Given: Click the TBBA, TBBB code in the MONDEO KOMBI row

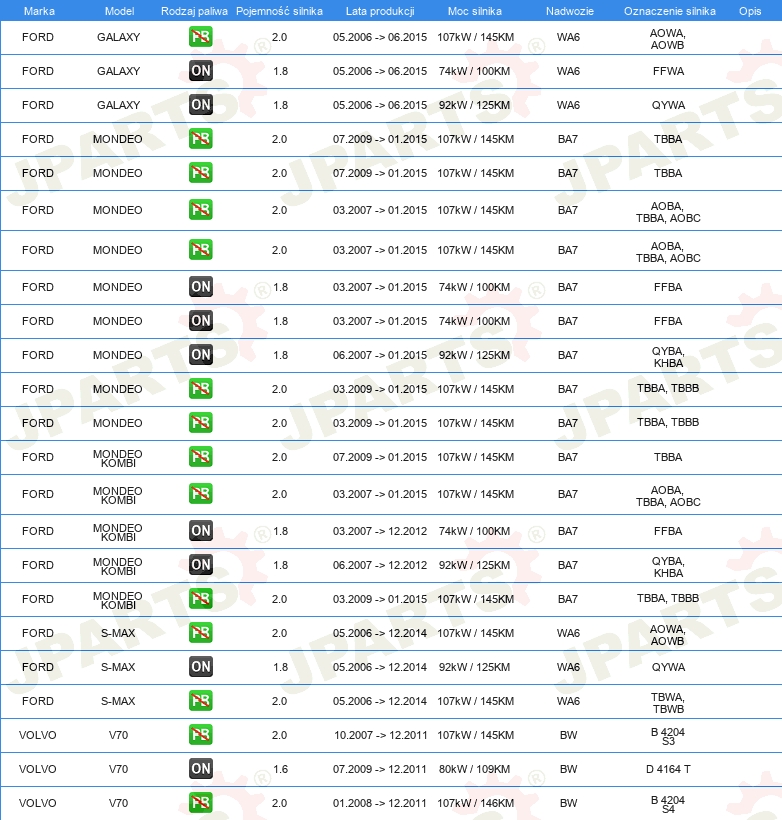Looking at the screenshot, I should (668, 598).
